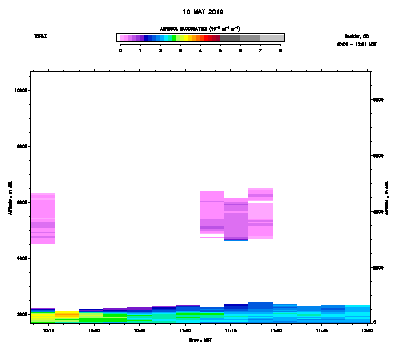Viewport: 400px width, 360px height.
Task: Click the plot date title at top
Action: [x=203, y=12]
